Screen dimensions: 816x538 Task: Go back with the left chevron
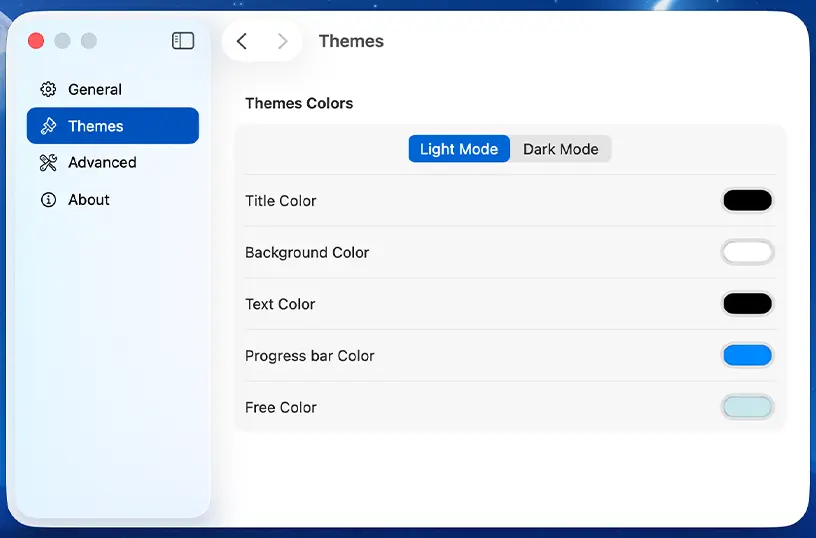pyautogui.click(x=242, y=41)
